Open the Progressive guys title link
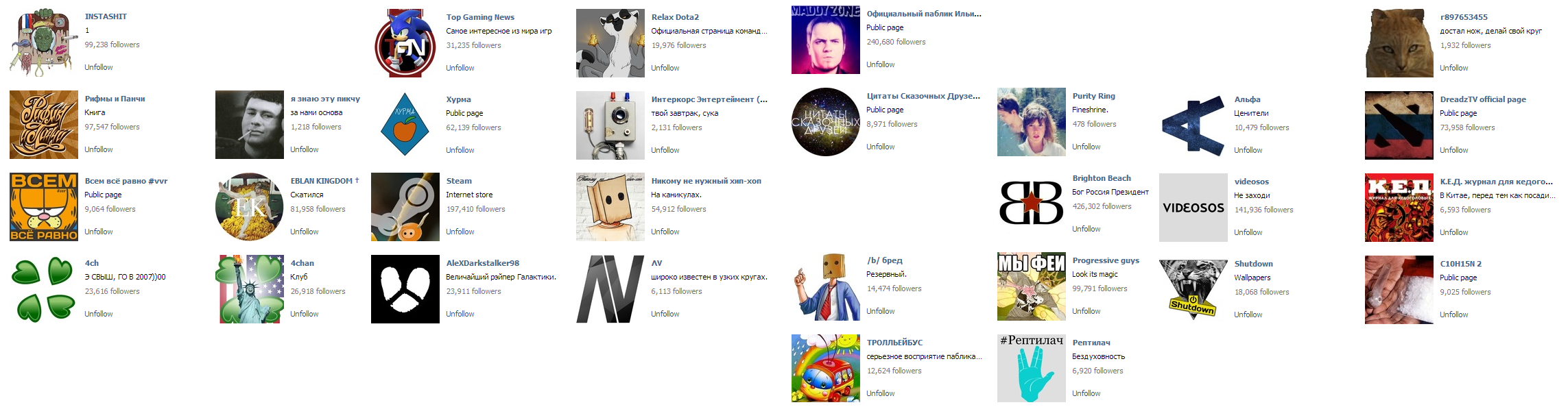The width and height of the screenshot is (1568, 407). [1106, 260]
